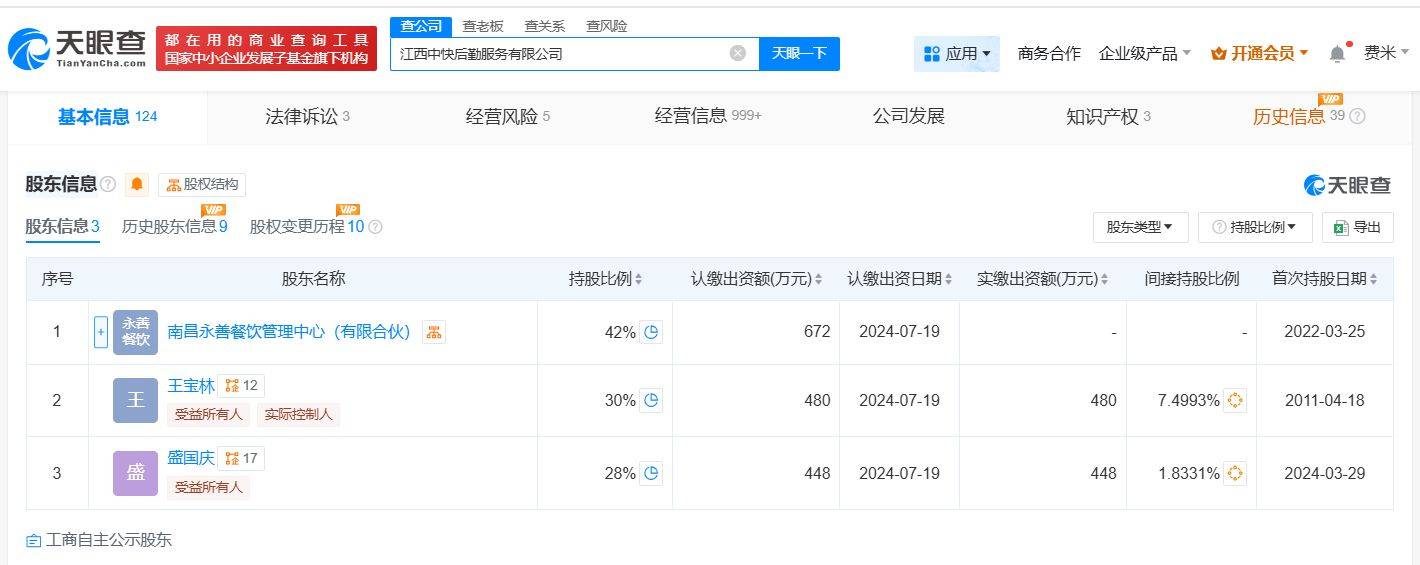Open 王宝林's related companies badge 12
Image resolution: width=1420 pixels, height=565 pixels.
[241, 385]
